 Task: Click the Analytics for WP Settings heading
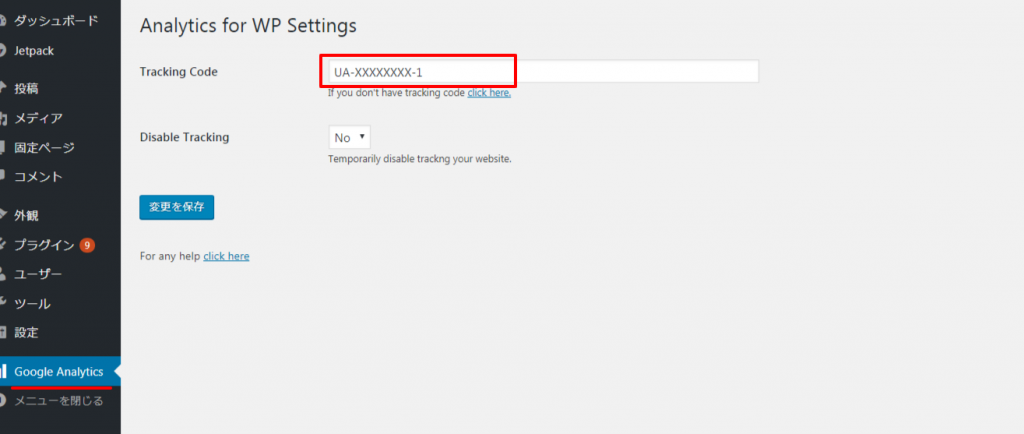tap(248, 25)
